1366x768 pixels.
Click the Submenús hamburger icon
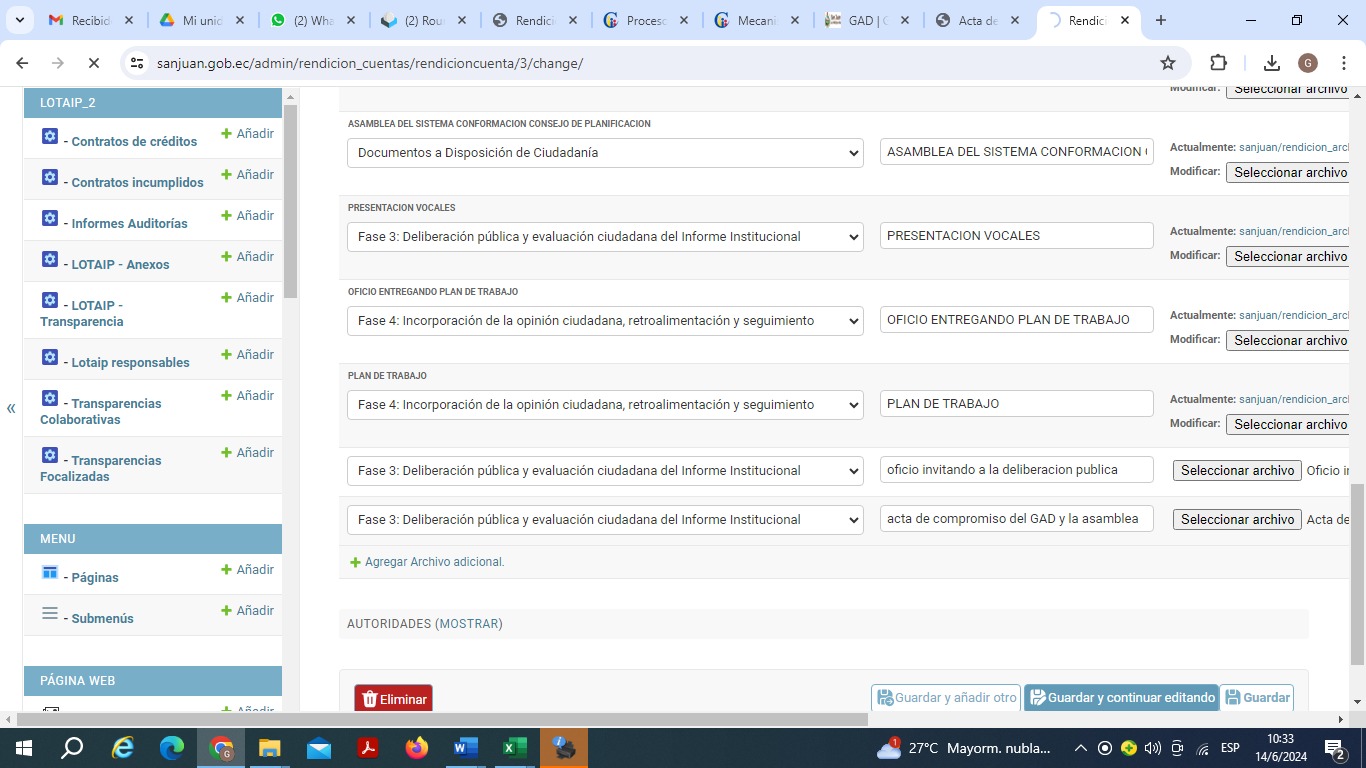(50, 613)
